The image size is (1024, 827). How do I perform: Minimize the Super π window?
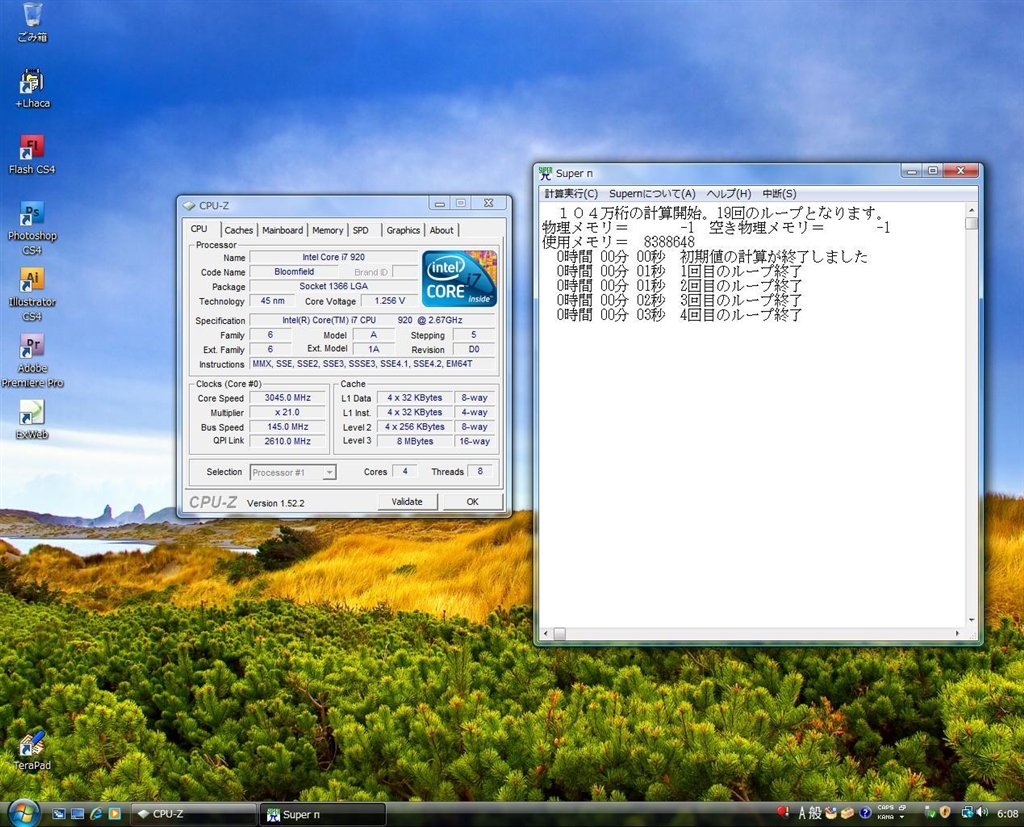[912, 171]
